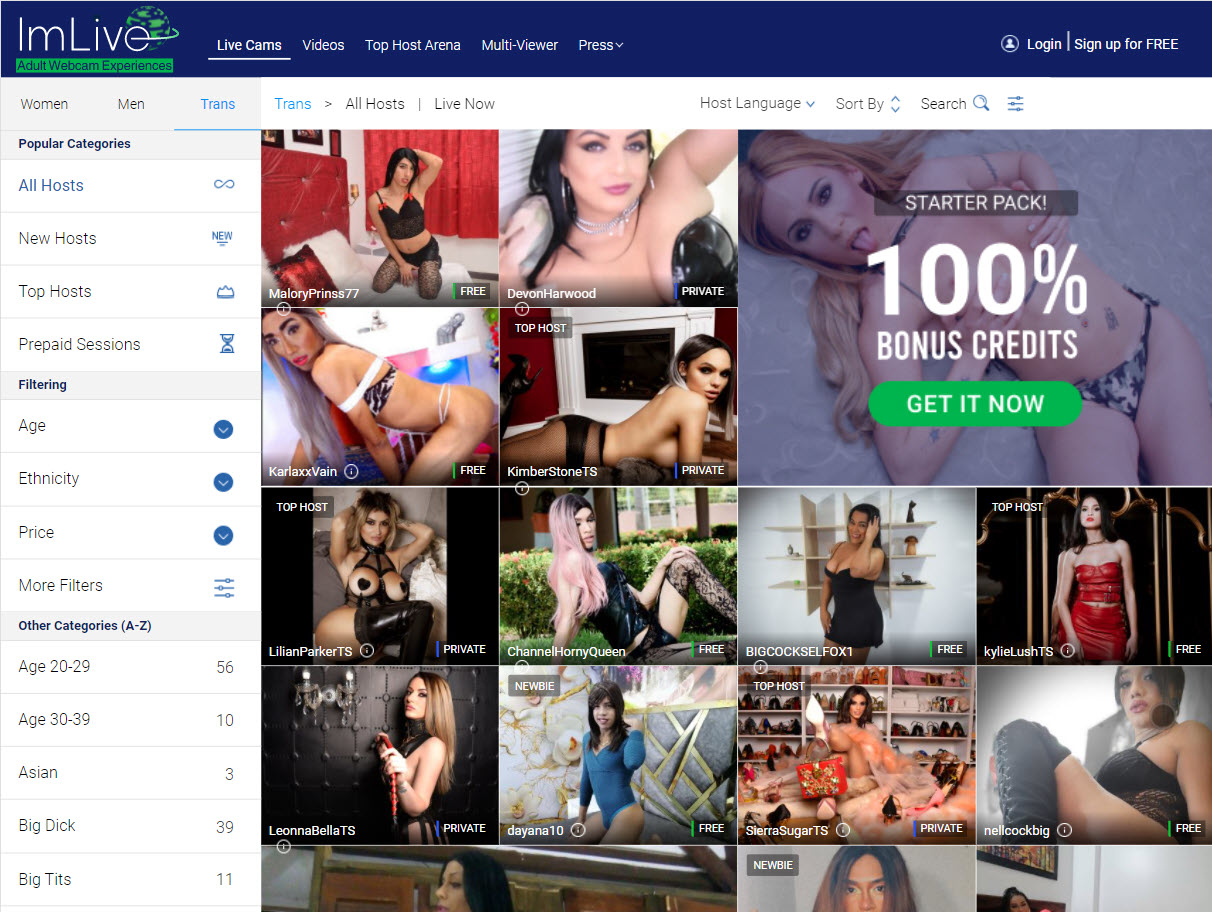Open the Sort By options
The height and width of the screenshot is (912, 1212).
[868, 103]
